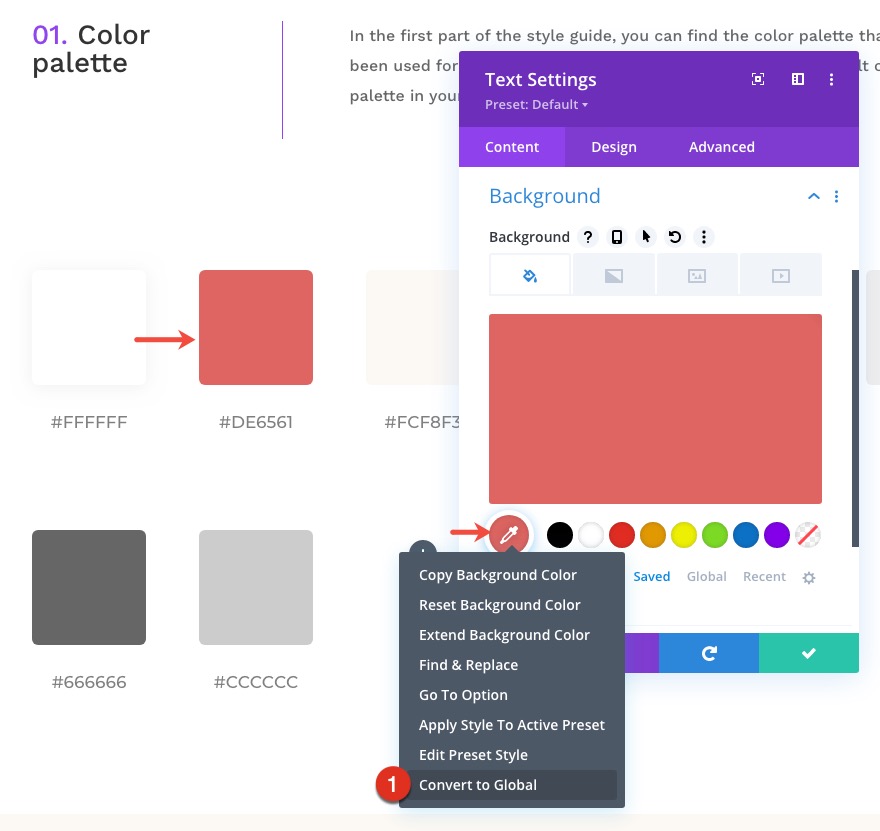Toggle the sidebar snap layout icon
Image resolution: width=880 pixels, height=831 pixels.
pos(798,79)
